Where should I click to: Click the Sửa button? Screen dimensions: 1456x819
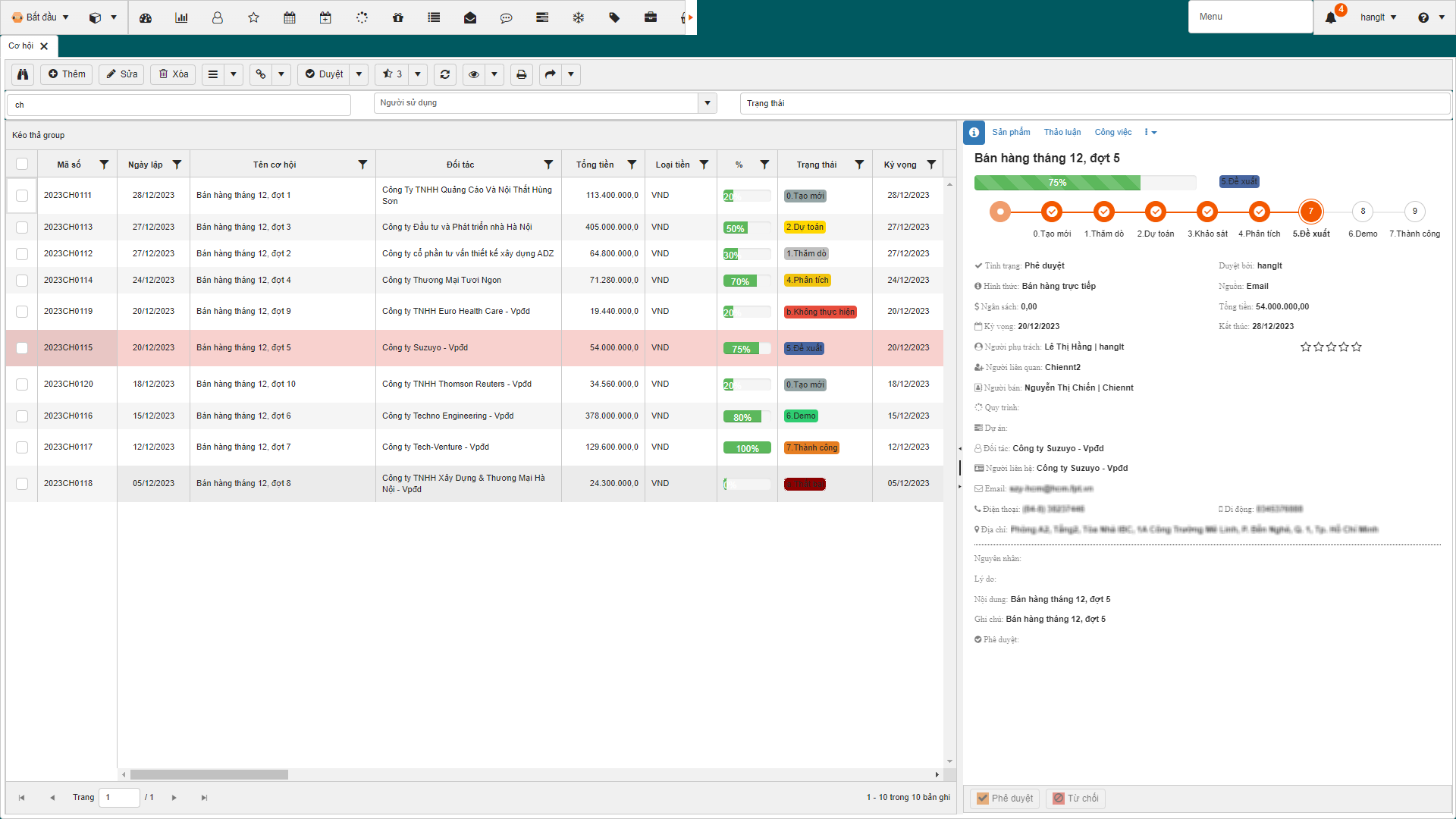121,74
